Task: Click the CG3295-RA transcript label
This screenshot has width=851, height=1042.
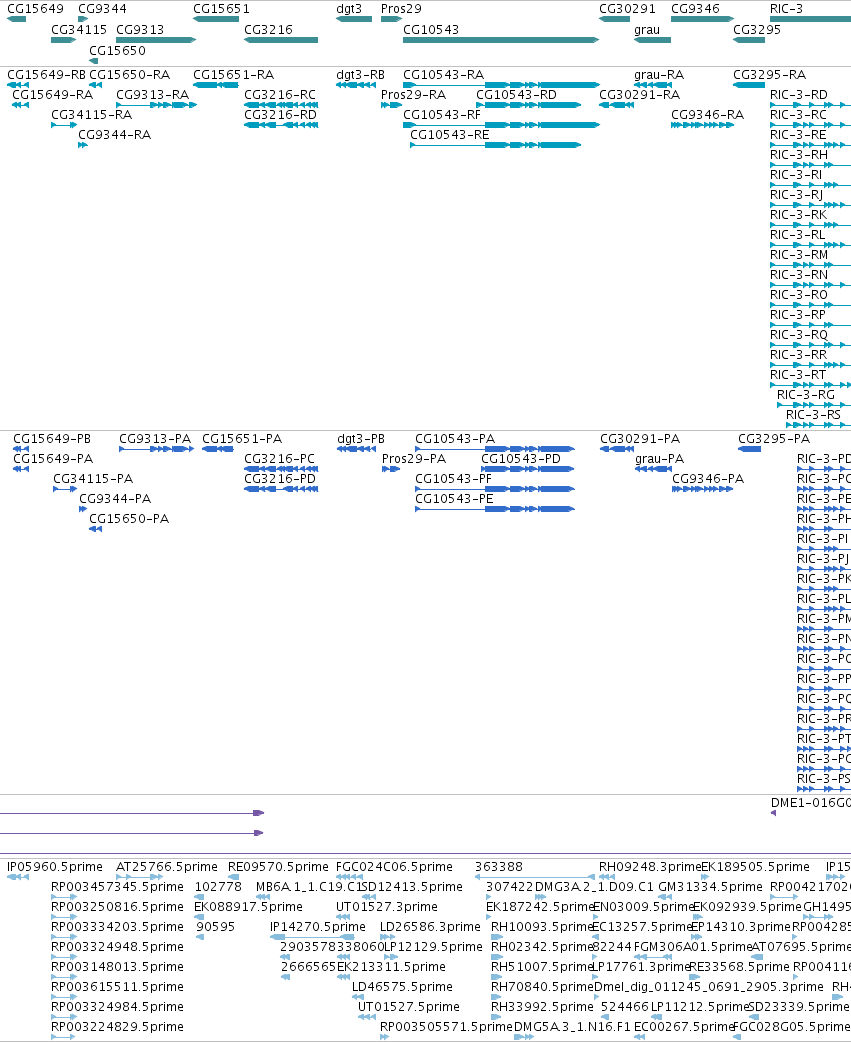Action: point(769,74)
